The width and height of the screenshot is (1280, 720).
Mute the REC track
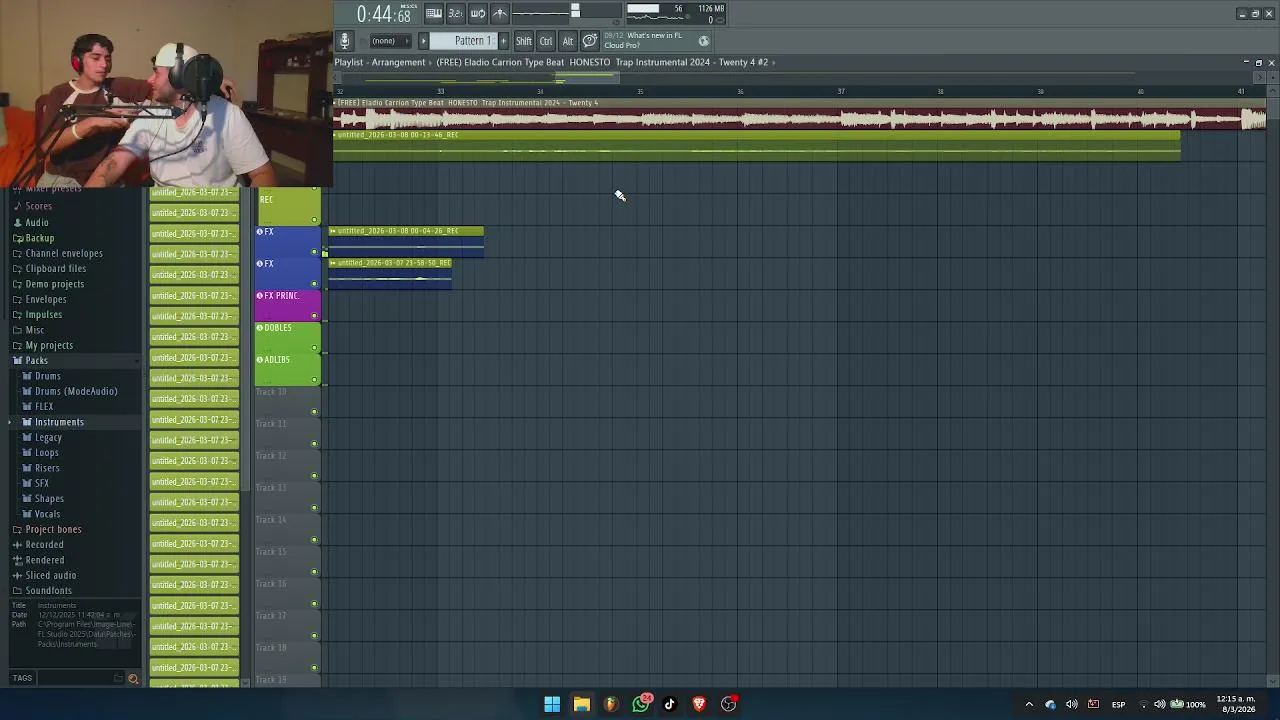coord(314,220)
